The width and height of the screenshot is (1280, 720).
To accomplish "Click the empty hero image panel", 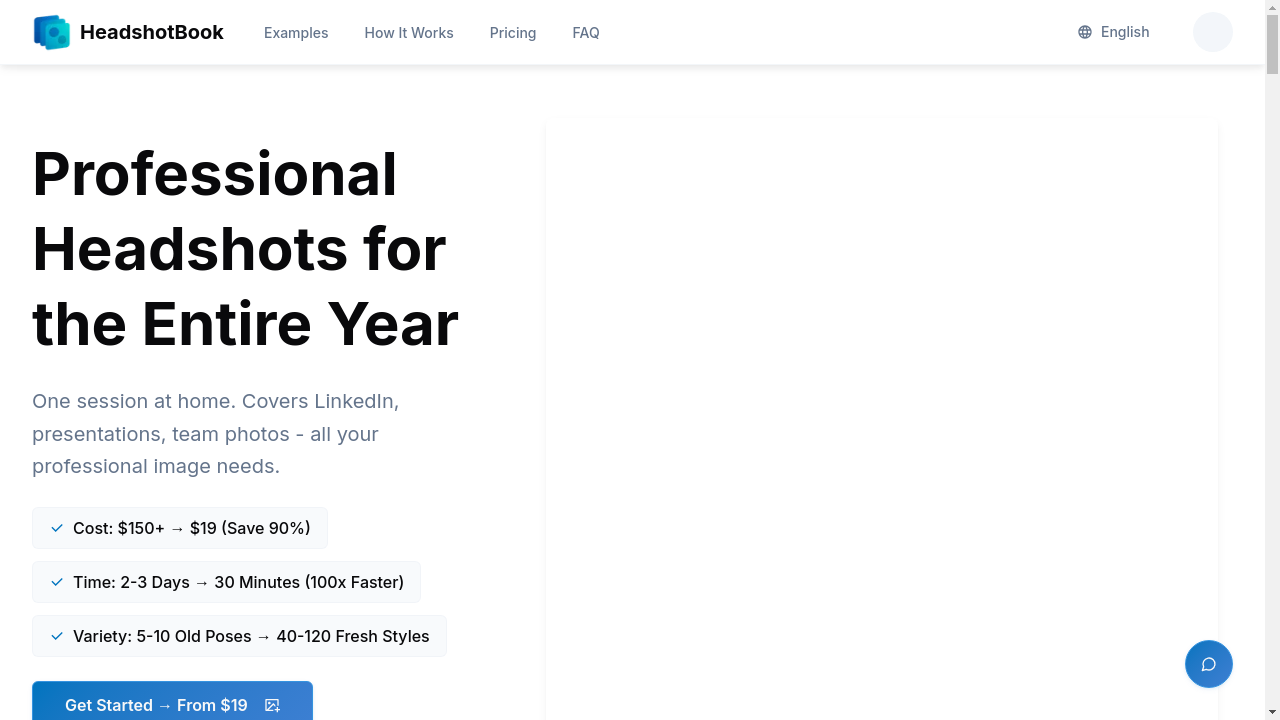I will [x=882, y=422].
